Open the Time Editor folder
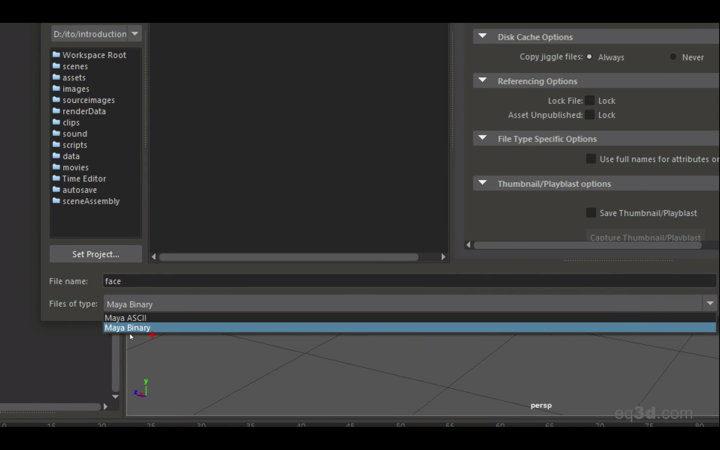This screenshot has height=450, width=720. [x=84, y=179]
